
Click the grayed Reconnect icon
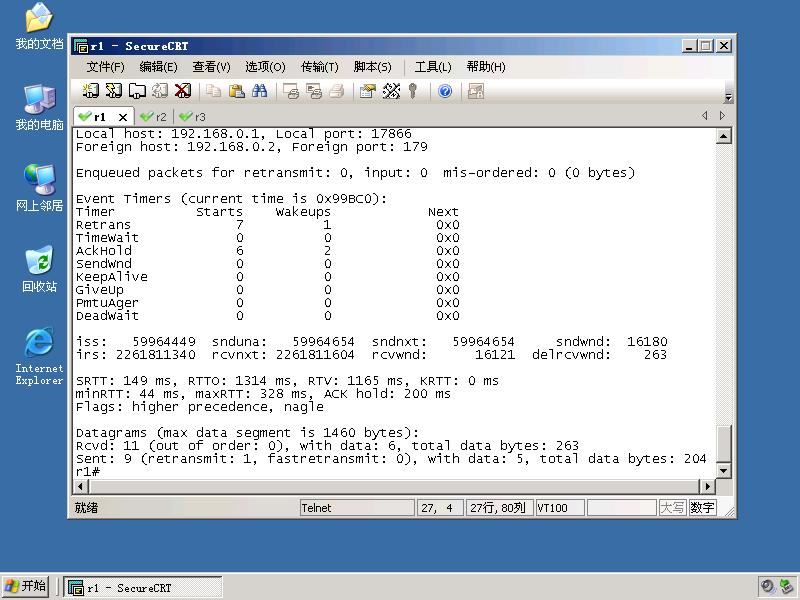coord(160,91)
